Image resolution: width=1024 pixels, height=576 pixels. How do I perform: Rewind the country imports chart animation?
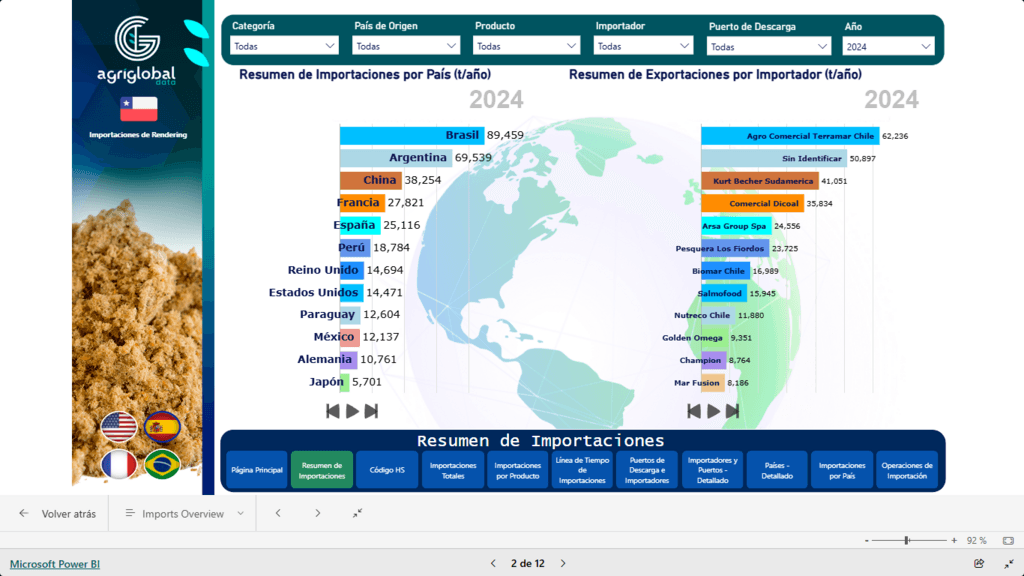(332, 410)
